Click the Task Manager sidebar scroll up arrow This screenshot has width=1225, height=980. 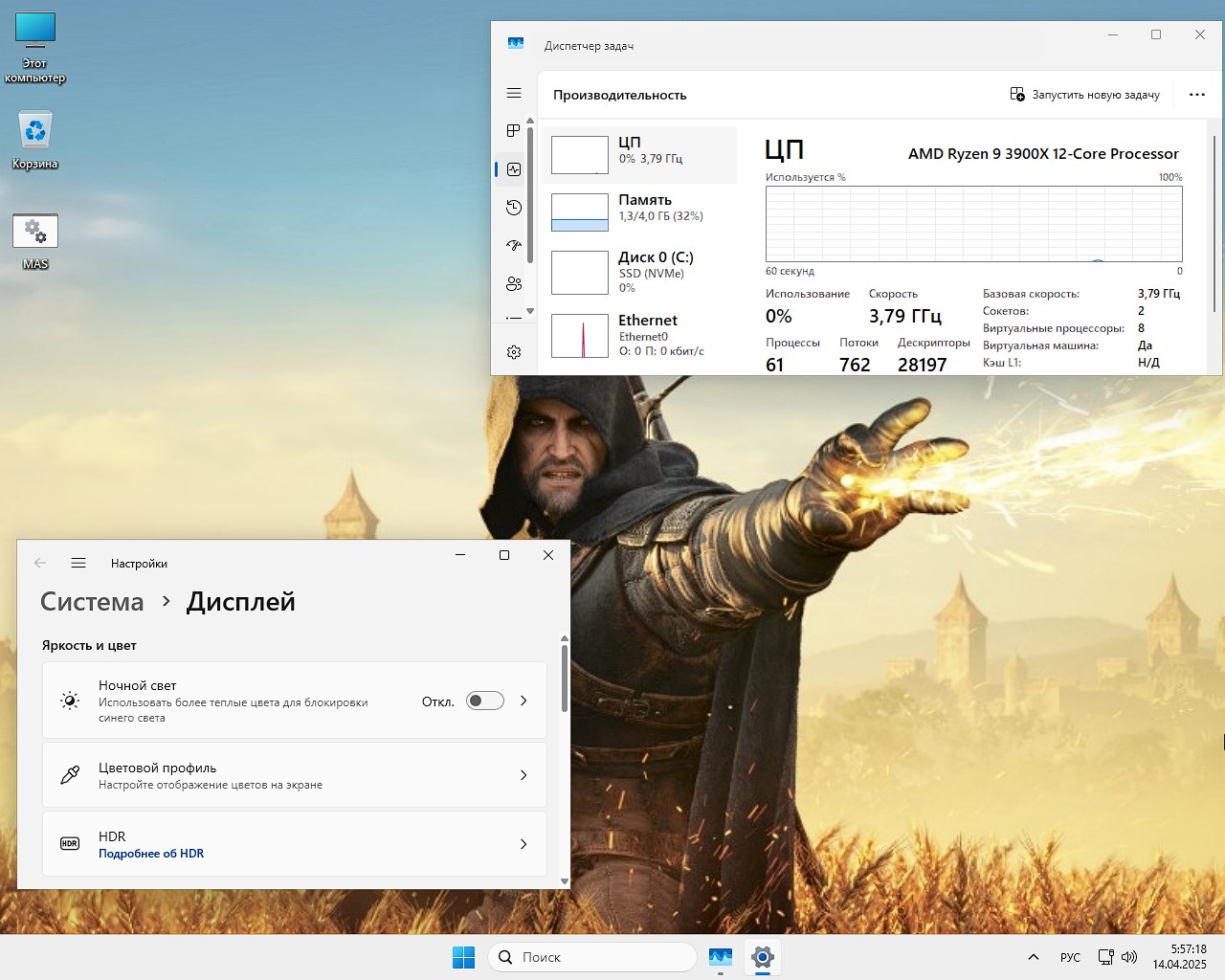click(530, 122)
